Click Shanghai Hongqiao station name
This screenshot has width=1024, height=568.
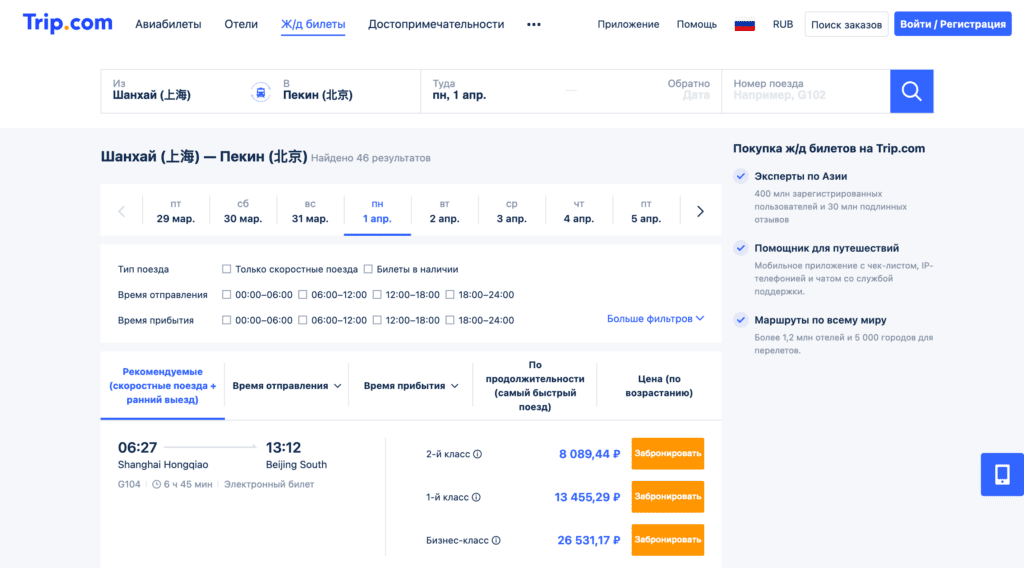point(163,465)
